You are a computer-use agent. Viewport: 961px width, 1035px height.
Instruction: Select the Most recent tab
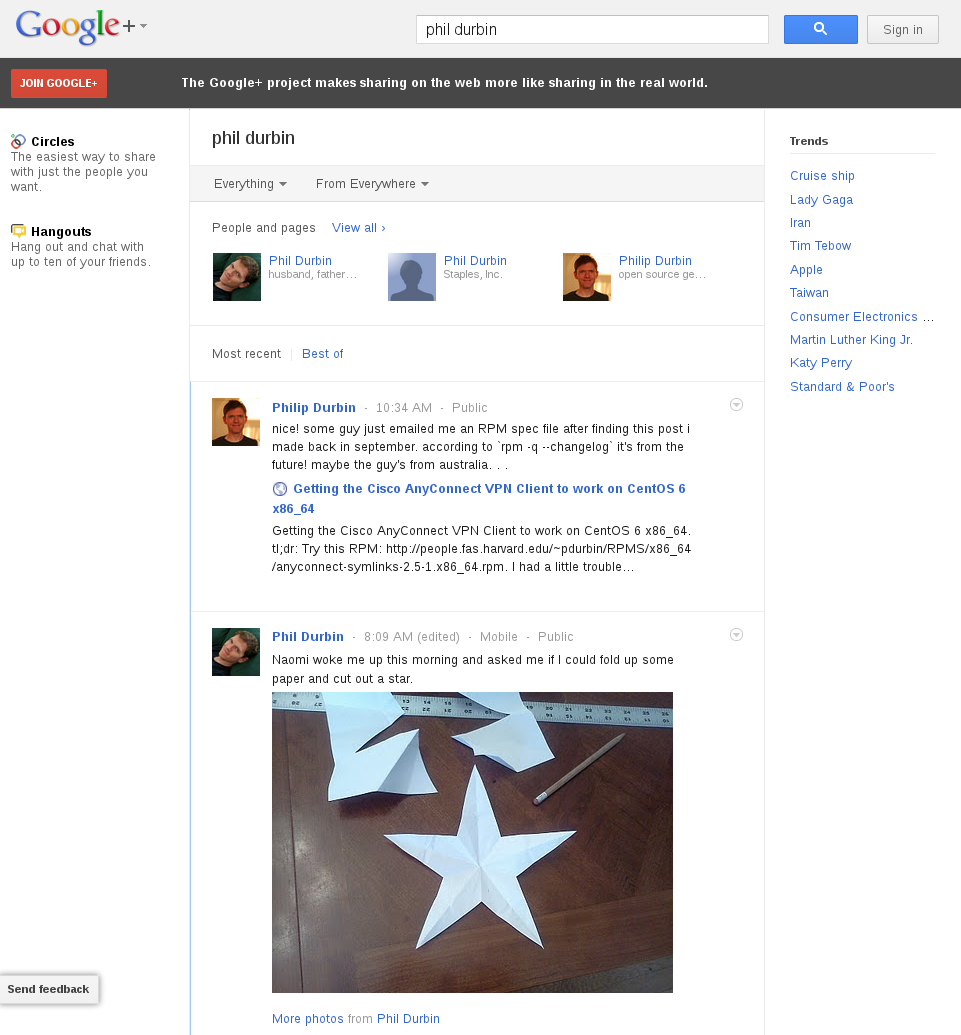[246, 354]
